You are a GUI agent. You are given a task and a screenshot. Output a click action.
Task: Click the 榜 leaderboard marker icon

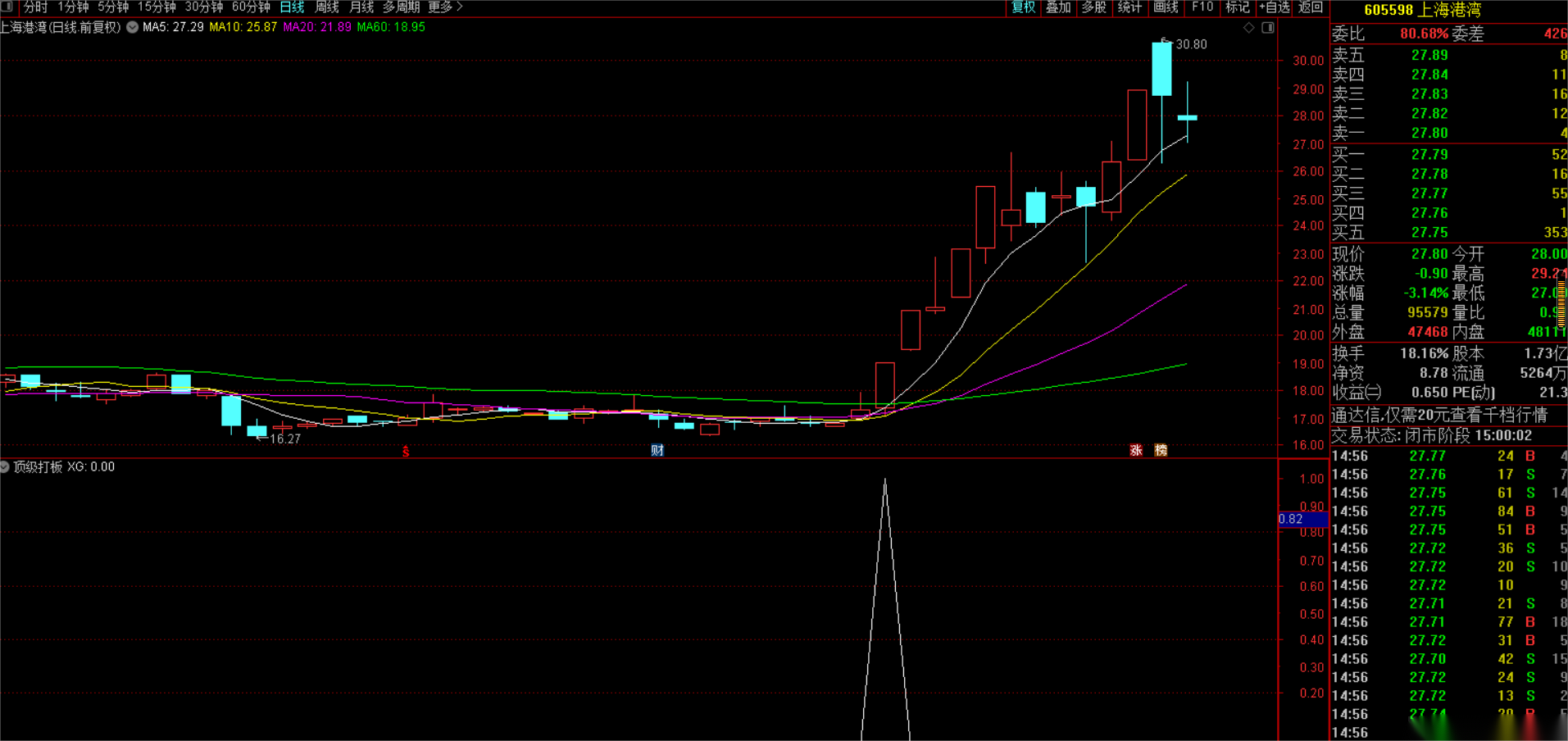point(1161,450)
